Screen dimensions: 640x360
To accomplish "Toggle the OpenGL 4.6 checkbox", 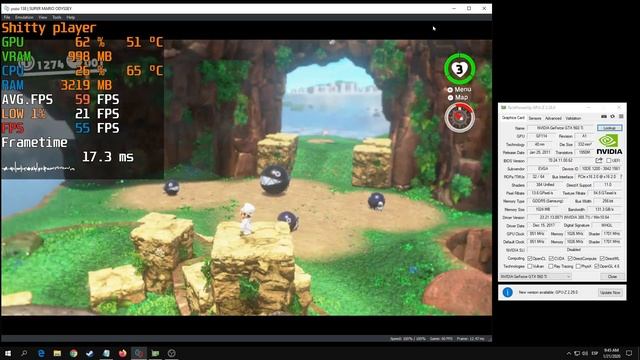I will [596, 266].
